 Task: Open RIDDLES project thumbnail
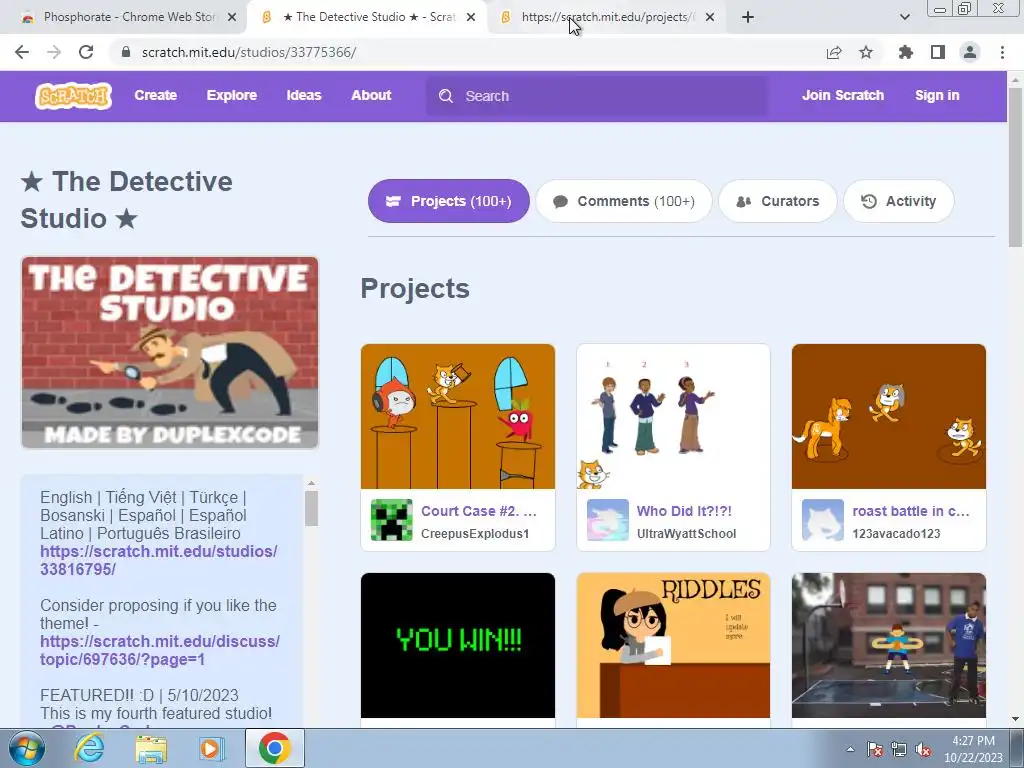(x=673, y=645)
